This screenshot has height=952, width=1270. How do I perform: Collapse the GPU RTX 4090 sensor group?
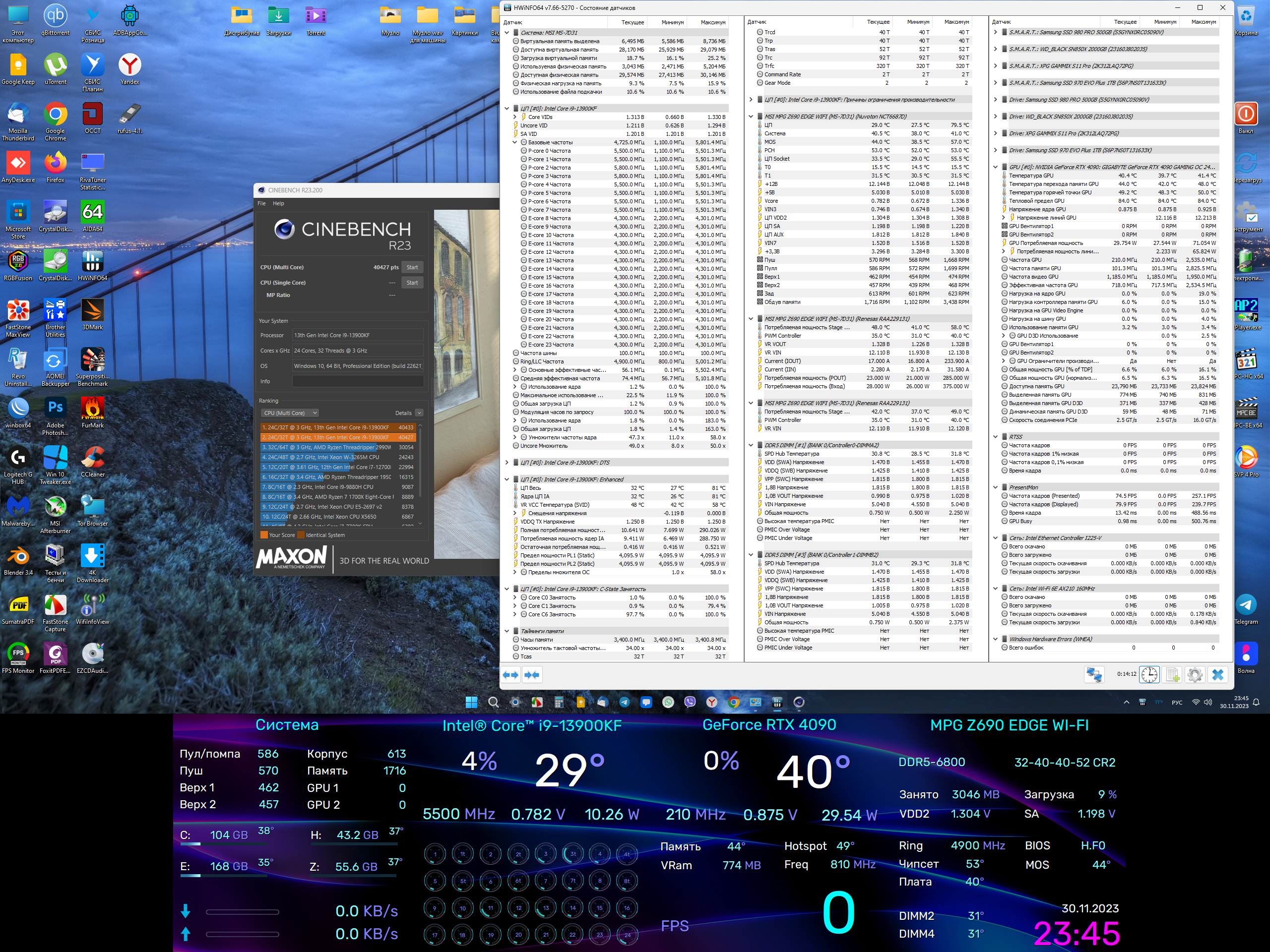(x=996, y=167)
